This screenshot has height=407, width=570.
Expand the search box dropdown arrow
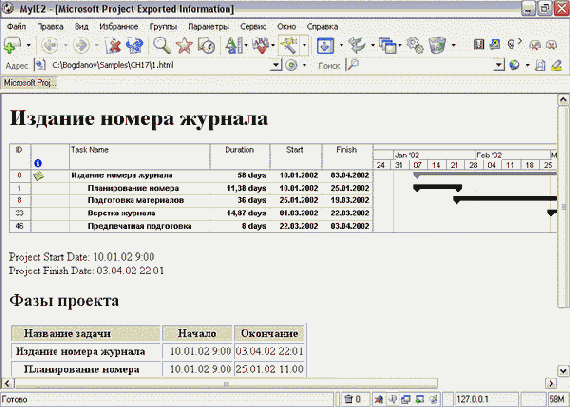(x=499, y=65)
